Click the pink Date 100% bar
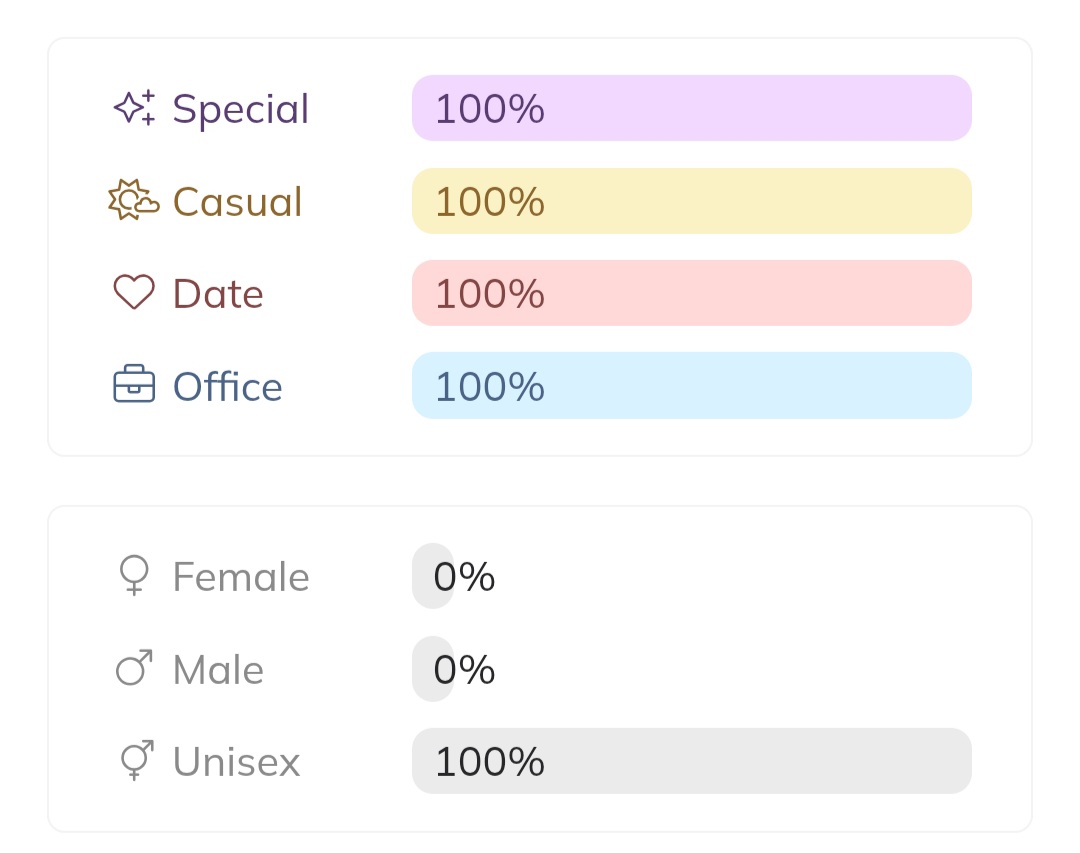 click(x=692, y=293)
